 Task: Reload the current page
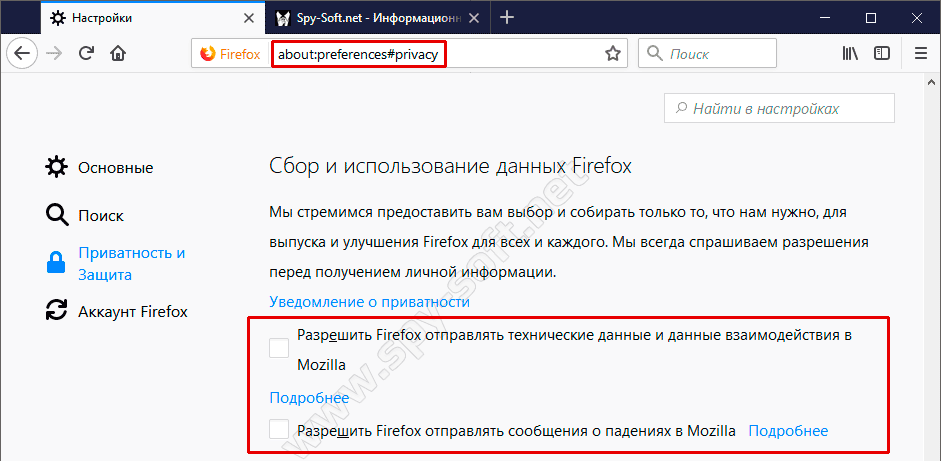coord(86,54)
